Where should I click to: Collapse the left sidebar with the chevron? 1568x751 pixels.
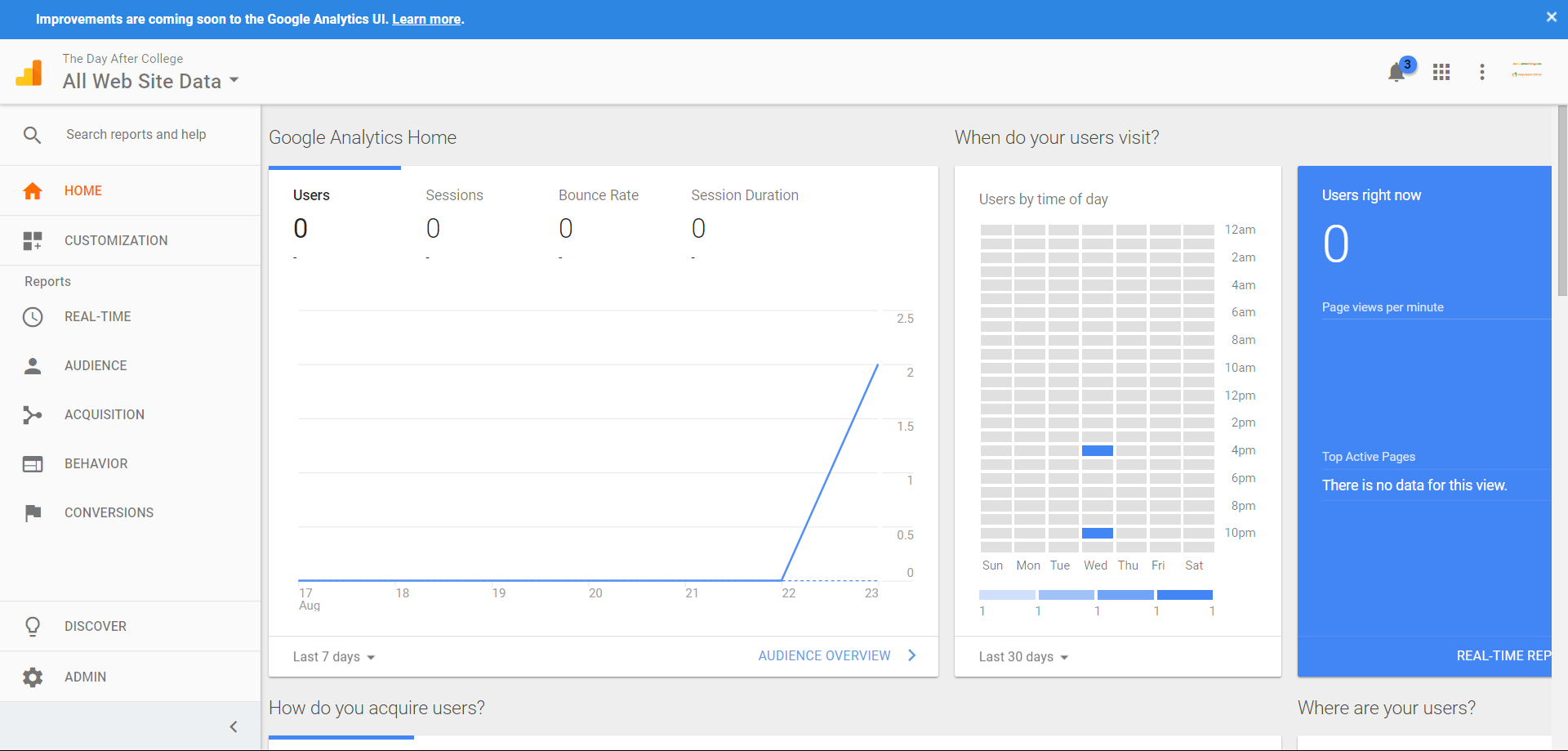(x=234, y=726)
